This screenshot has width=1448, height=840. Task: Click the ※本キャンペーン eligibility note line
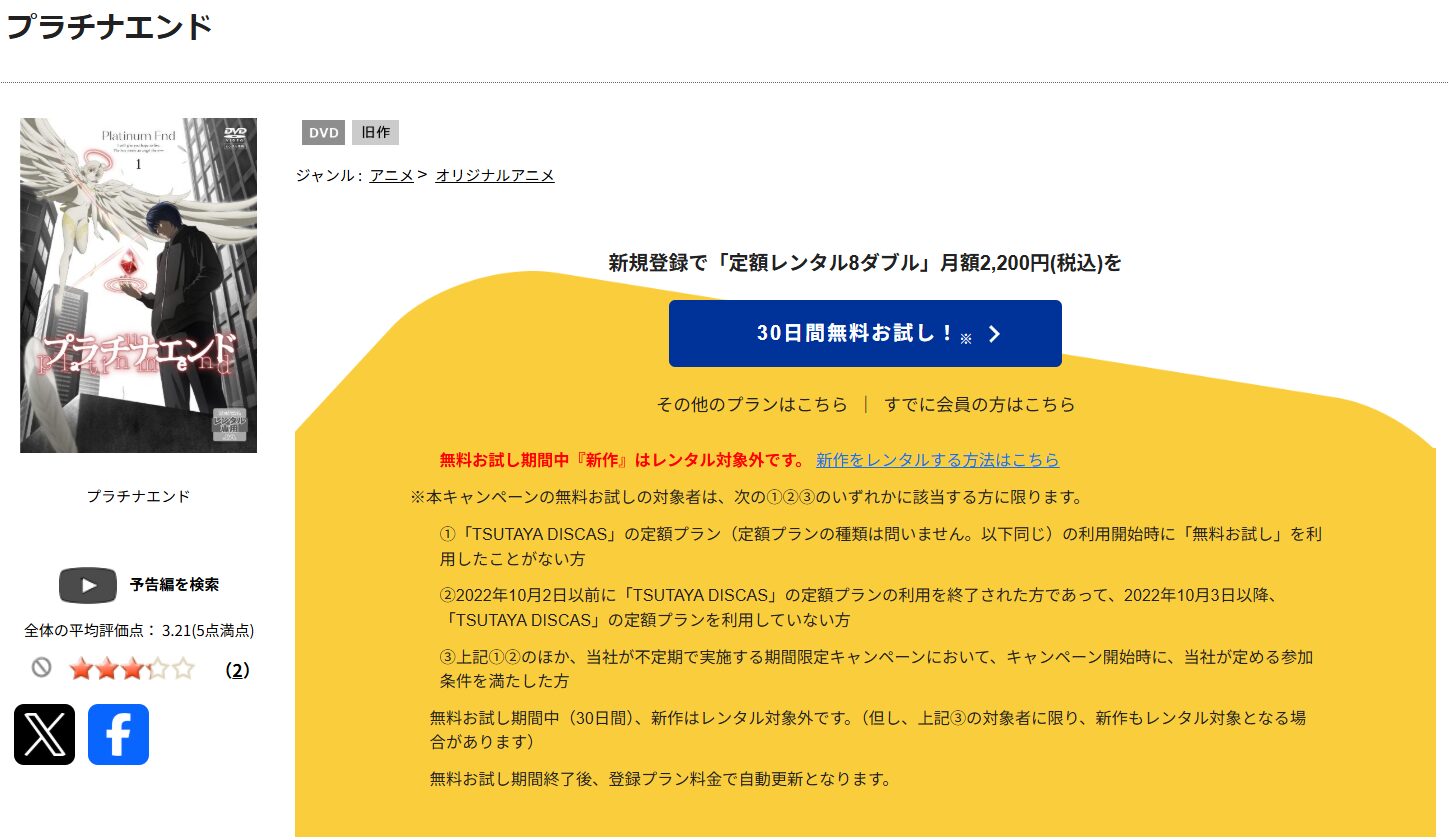pos(747,497)
